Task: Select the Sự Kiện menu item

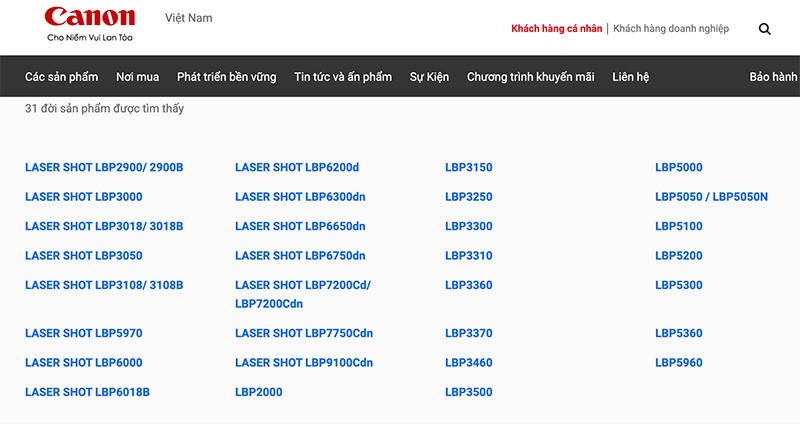Action: pyautogui.click(x=429, y=77)
